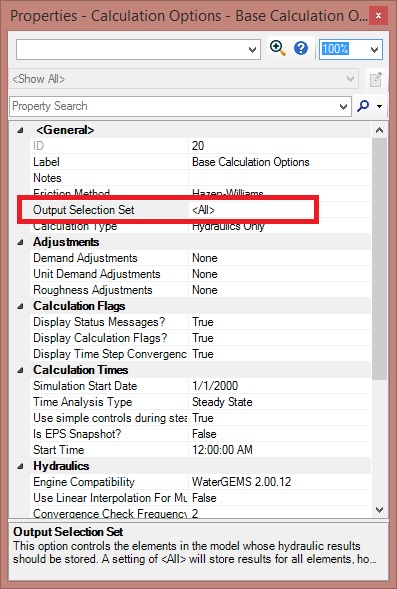
Task: Click the Property Search magnifier icon
Action: 363,106
